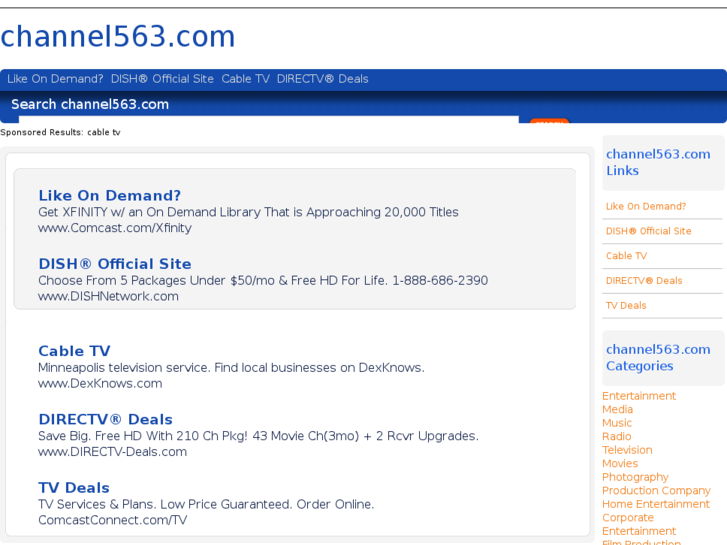Click 'Save Big. Free HD' description text
The image size is (727, 545).
point(258,436)
